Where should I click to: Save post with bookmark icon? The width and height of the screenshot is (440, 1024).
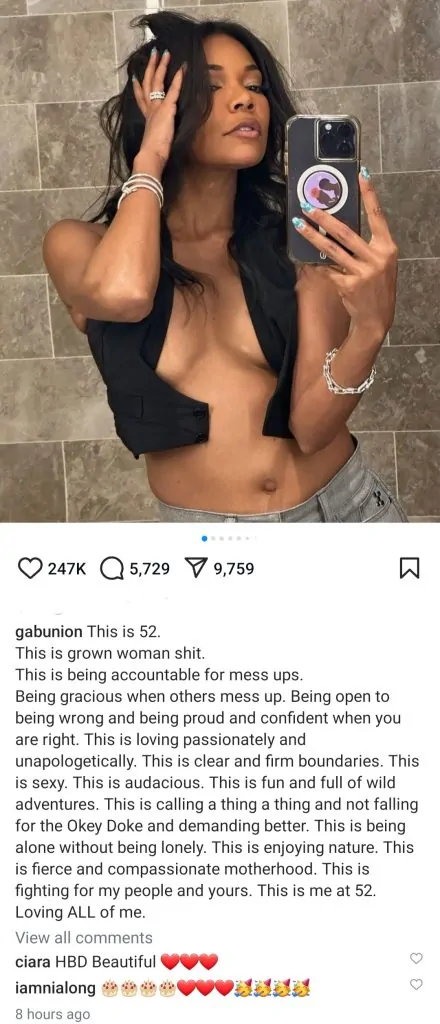tap(408, 569)
